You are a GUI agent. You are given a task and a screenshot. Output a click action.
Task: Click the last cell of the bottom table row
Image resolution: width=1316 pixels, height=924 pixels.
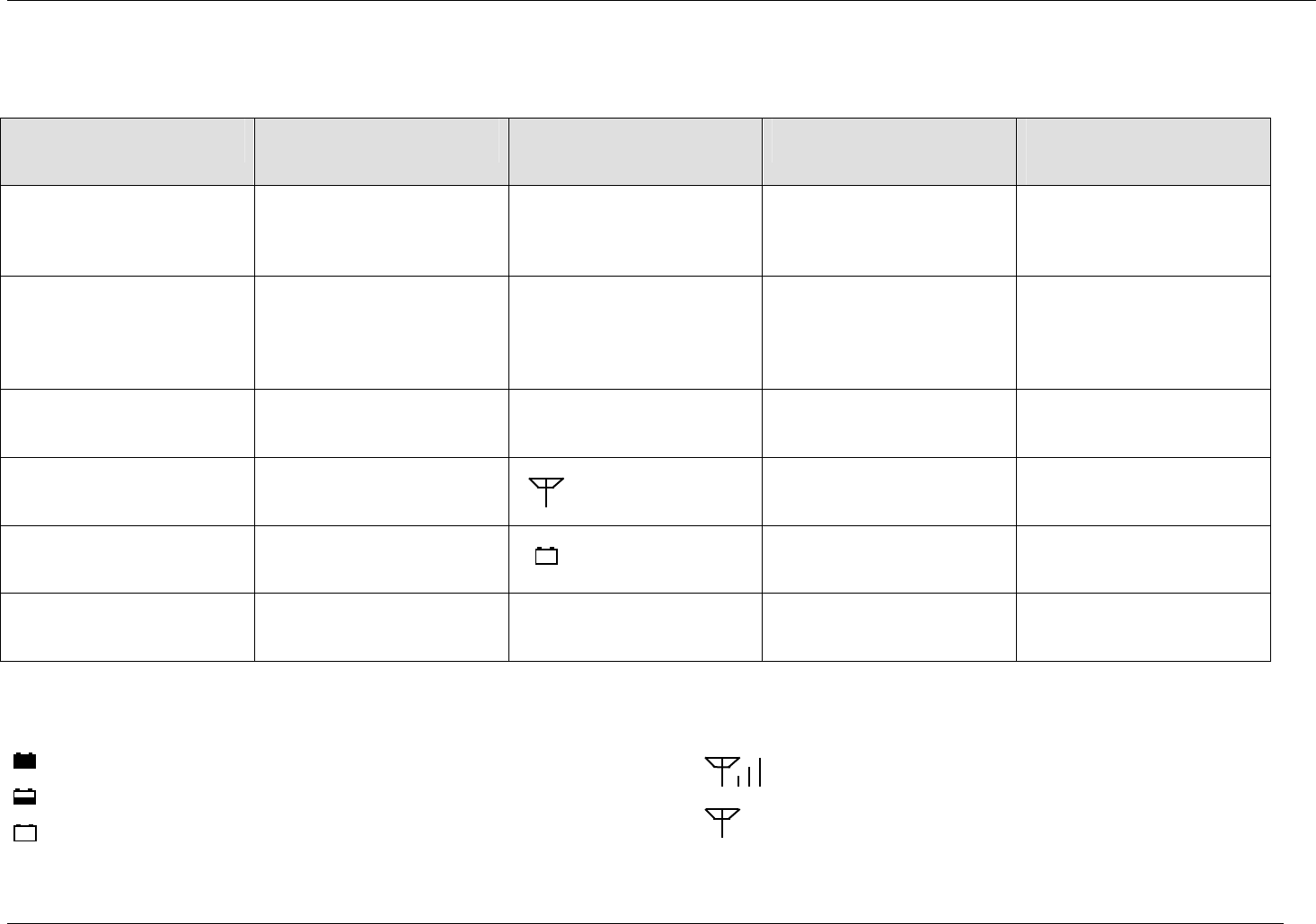pyautogui.click(x=1144, y=627)
